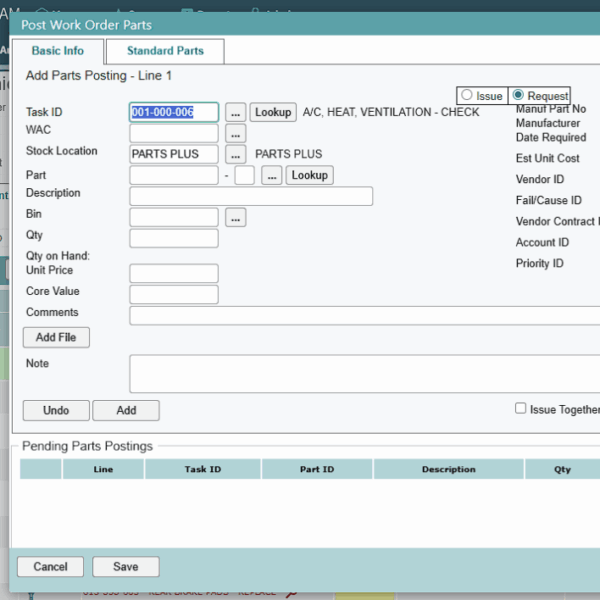
Task: Click the Task ID column header
Action: coord(203,469)
